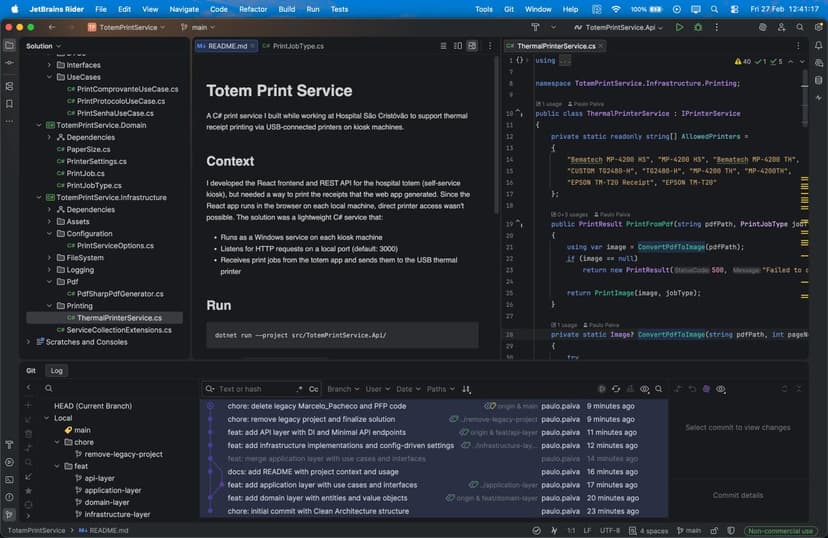Switch README to editor and preview mode
The image size is (828, 538).
point(457,46)
